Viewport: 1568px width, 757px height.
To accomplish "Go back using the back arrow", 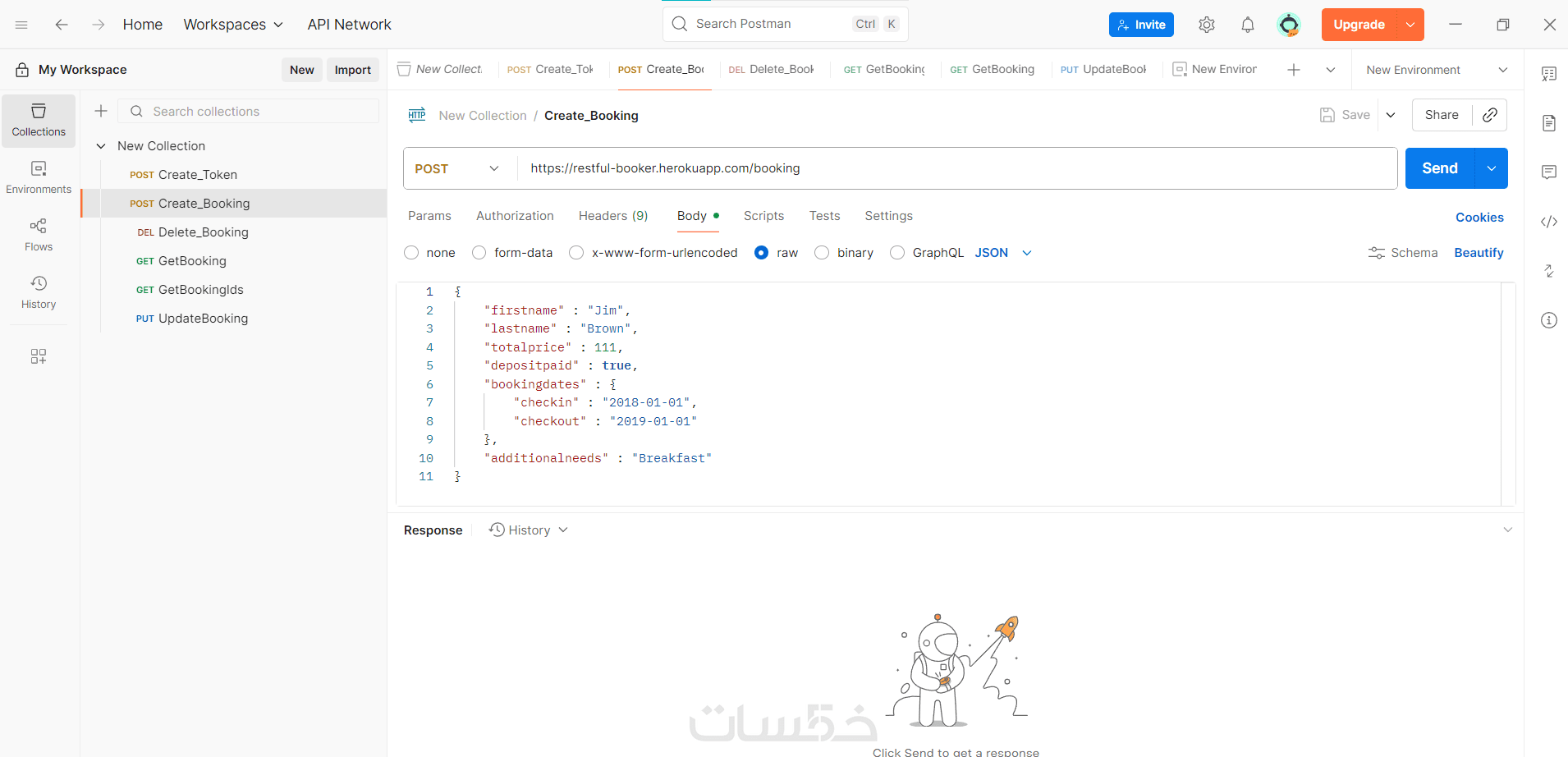I will click(x=62, y=25).
